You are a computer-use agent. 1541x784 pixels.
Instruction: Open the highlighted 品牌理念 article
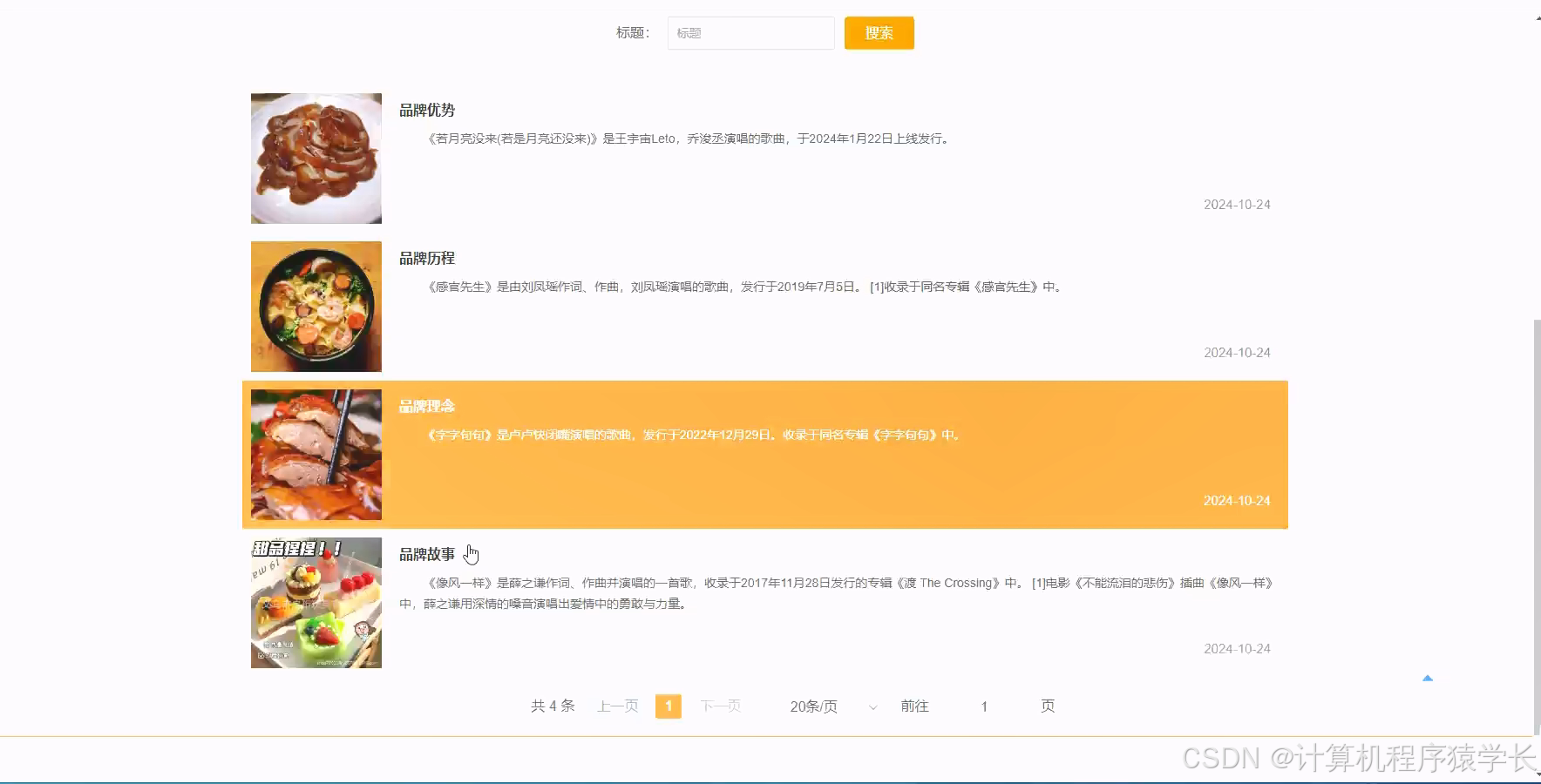click(426, 405)
